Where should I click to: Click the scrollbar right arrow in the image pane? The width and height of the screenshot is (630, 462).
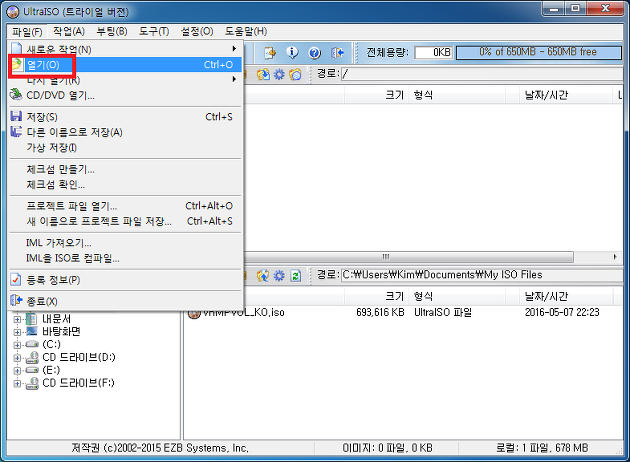(x=615, y=257)
